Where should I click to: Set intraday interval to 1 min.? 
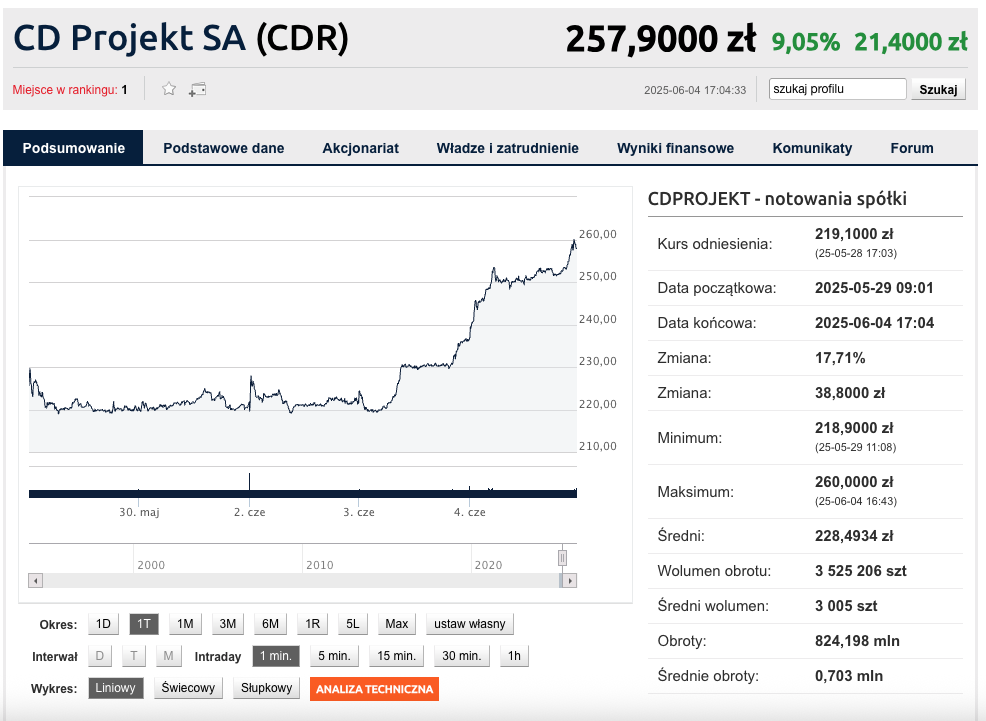click(x=276, y=656)
